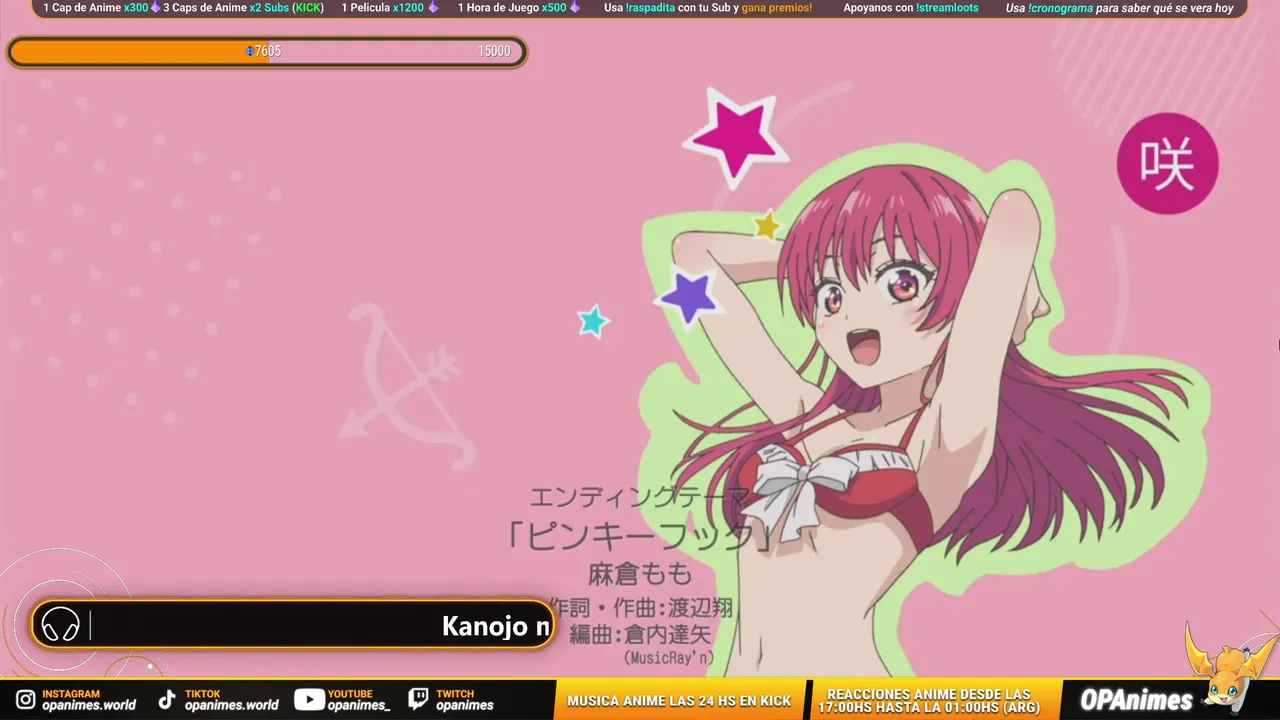Click the headphones icon in now-playing bar
The width and height of the screenshot is (1280, 720).
coord(61,626)
